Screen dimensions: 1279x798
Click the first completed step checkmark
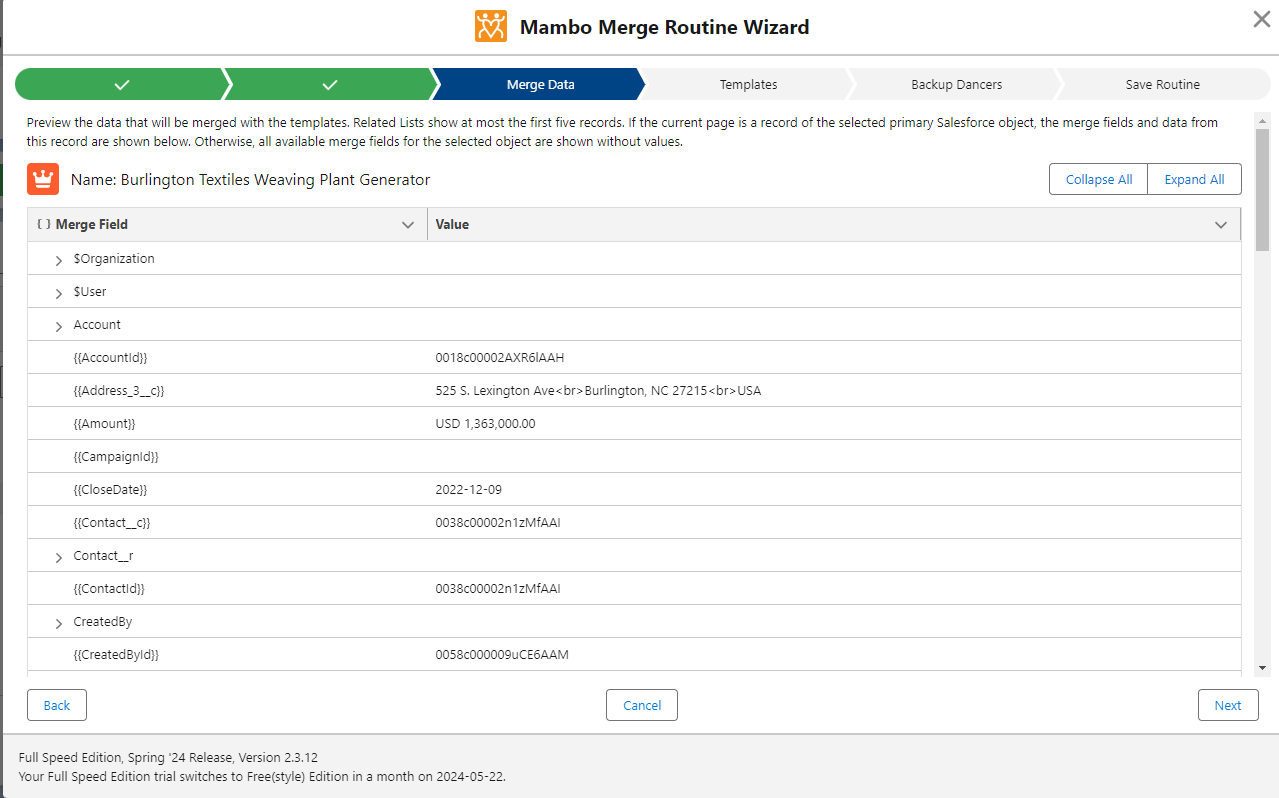(122, 84)
